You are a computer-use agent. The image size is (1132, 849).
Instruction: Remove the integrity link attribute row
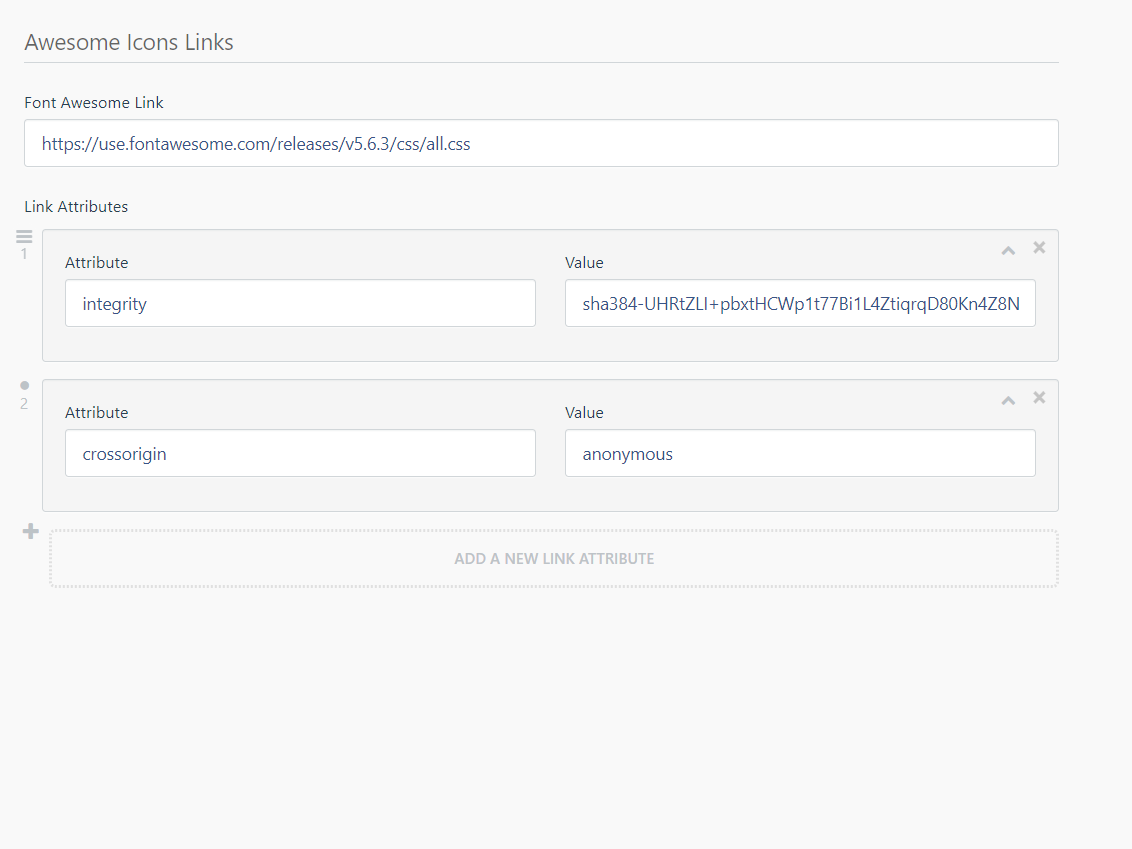(1039, 247)
